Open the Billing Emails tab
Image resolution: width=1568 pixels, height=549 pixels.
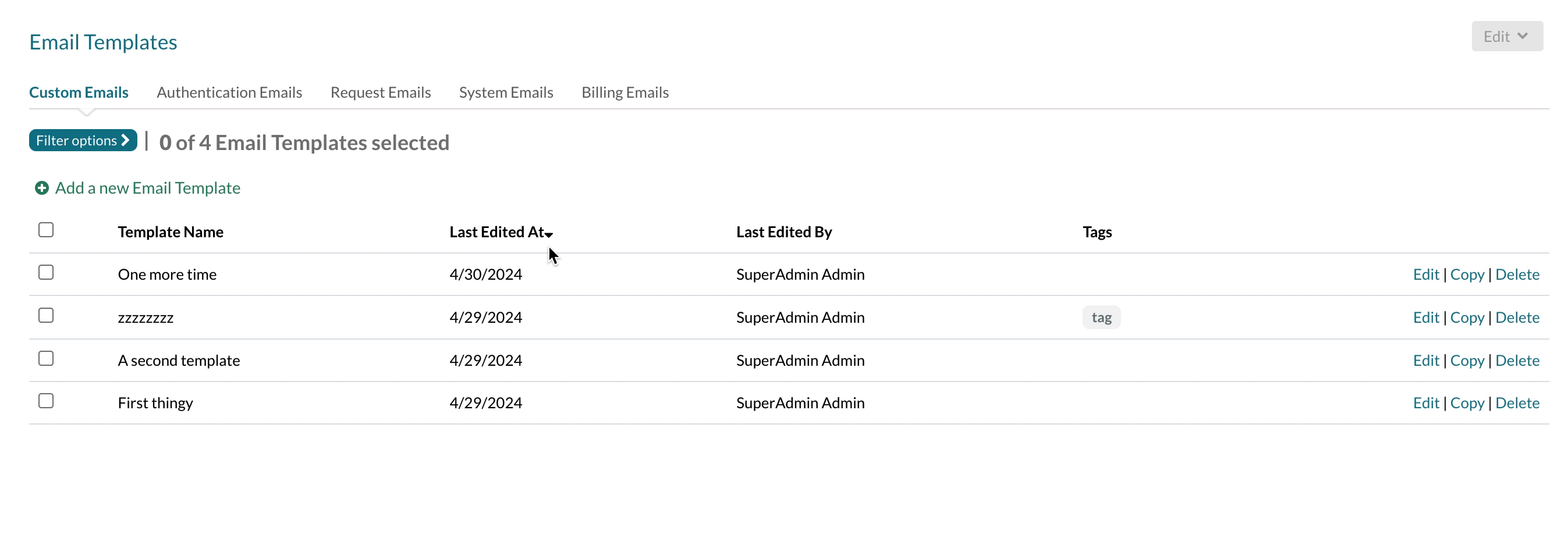625,92
